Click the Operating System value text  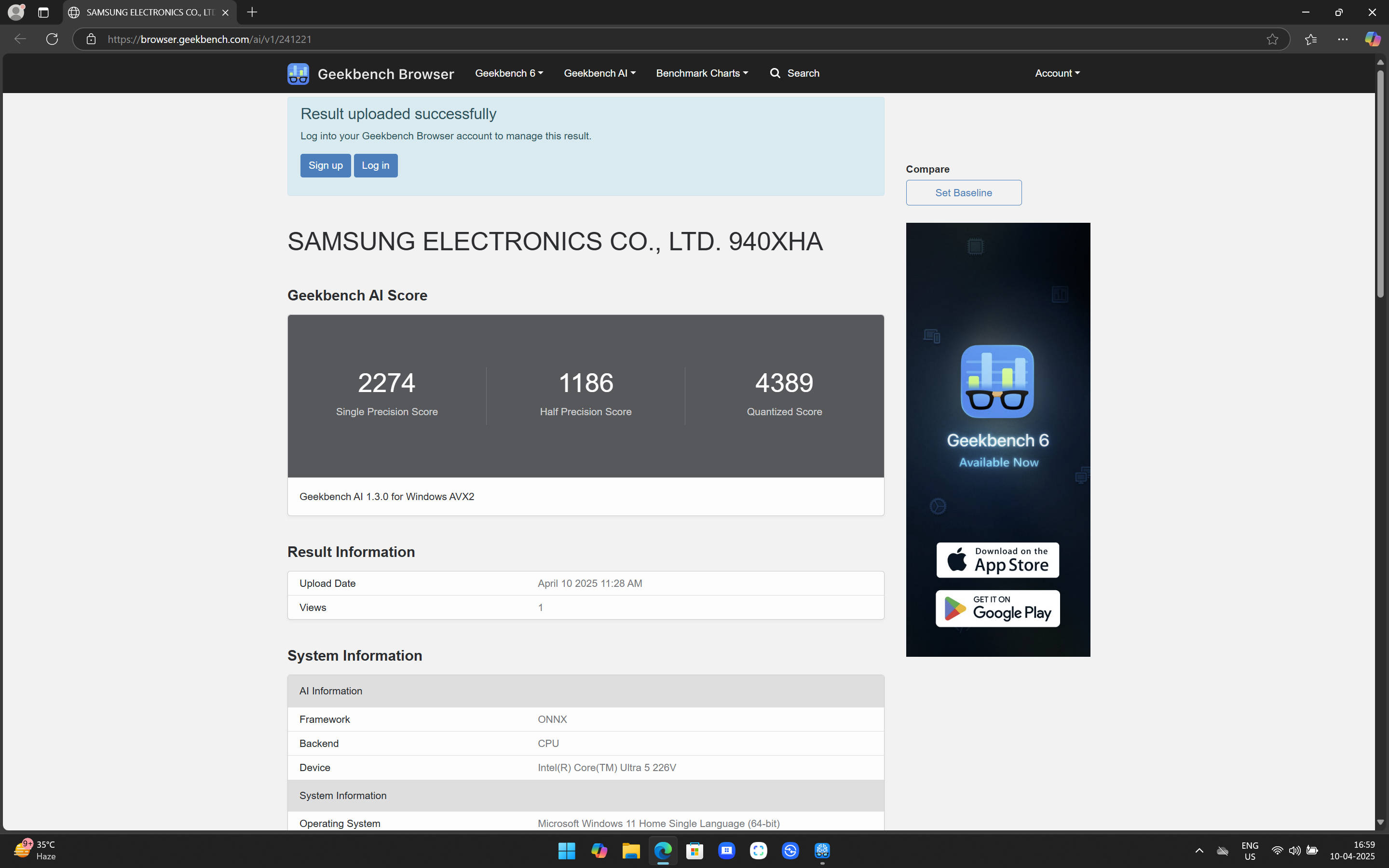pyautogui.click(x=658, y=823)
